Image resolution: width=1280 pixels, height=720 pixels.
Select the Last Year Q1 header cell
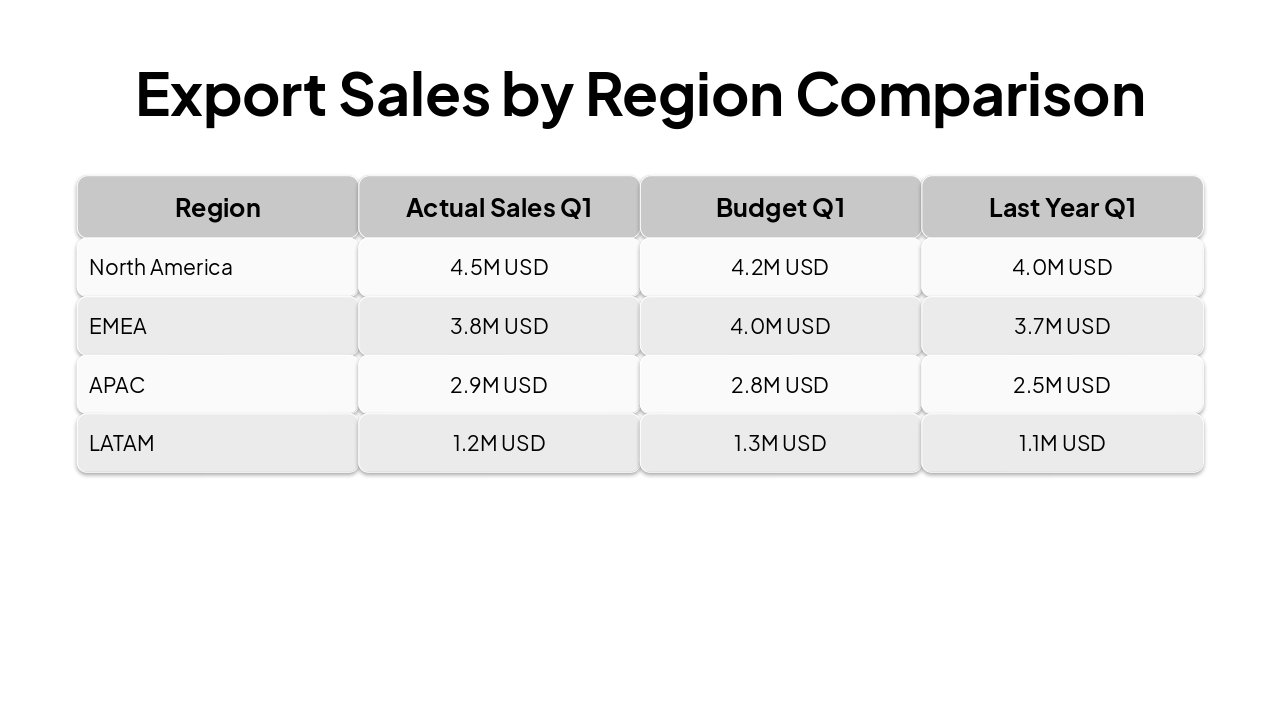(x=1062, y=207)
